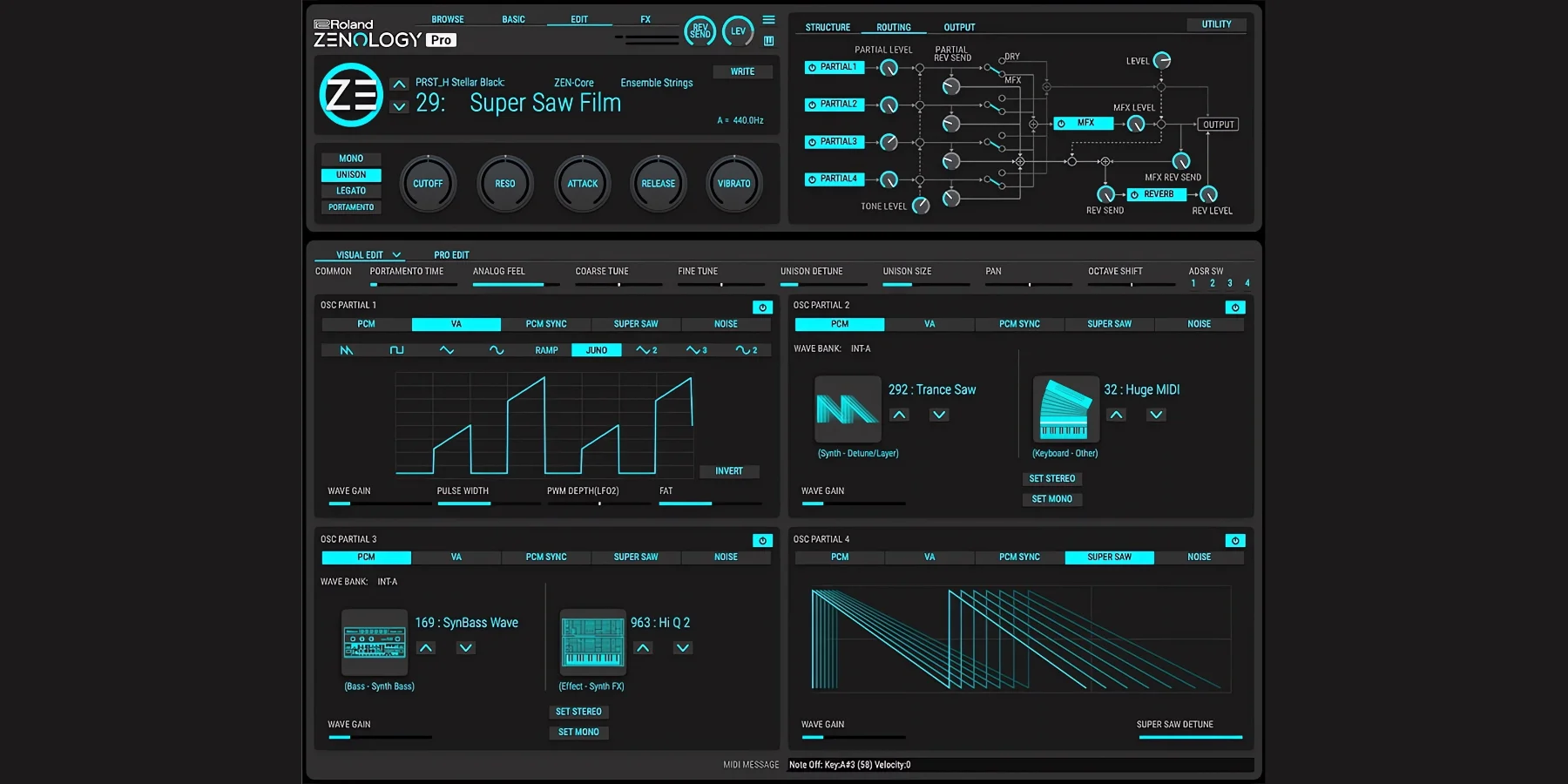1568x784 pixels.
Task: Adjust the SUPER SAW DETUNE slider
Action: [x=1190, y=737]
